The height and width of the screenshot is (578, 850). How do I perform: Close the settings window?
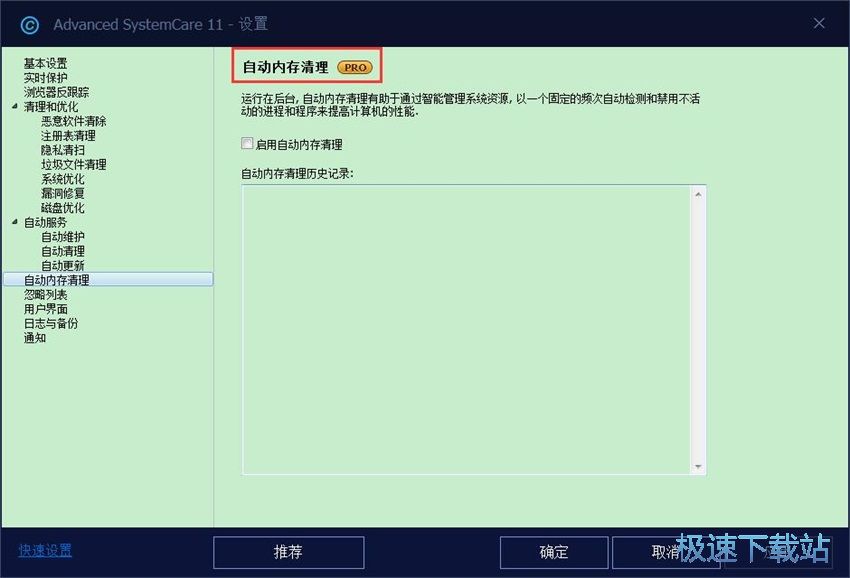(x=819, y=23)
